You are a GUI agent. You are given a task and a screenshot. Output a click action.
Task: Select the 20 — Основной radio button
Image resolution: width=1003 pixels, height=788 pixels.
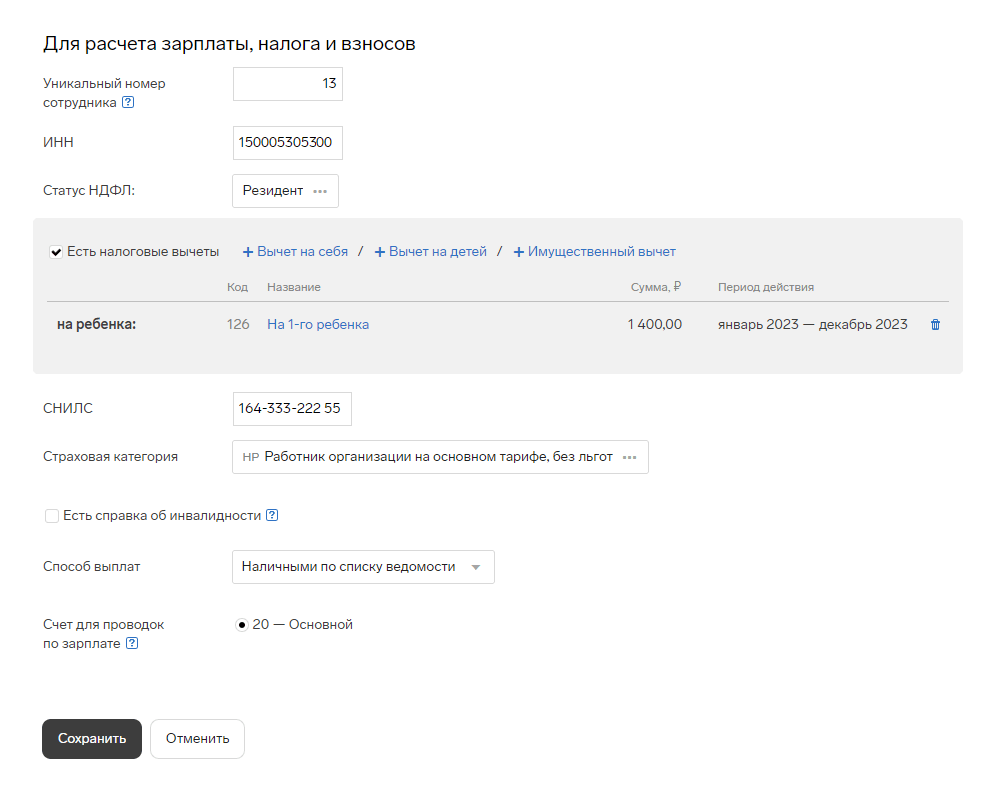(241, 625)
